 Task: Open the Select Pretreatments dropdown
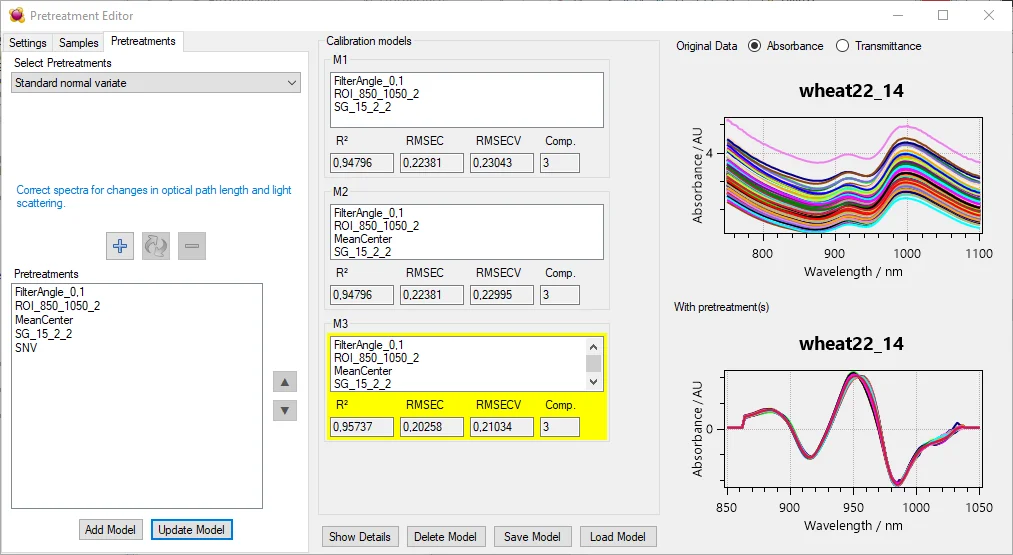[x=157, y=83]
